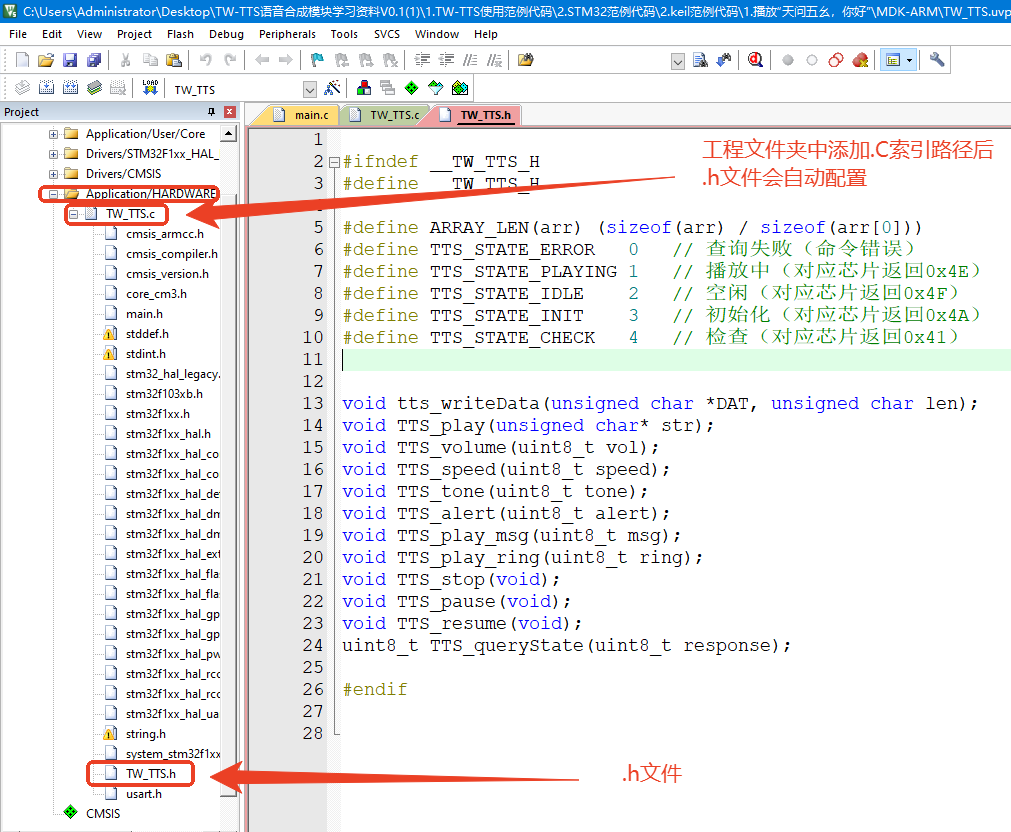Open a file using the Open folder icon
Screen dimensions: 1011x832
click(46, 60)
